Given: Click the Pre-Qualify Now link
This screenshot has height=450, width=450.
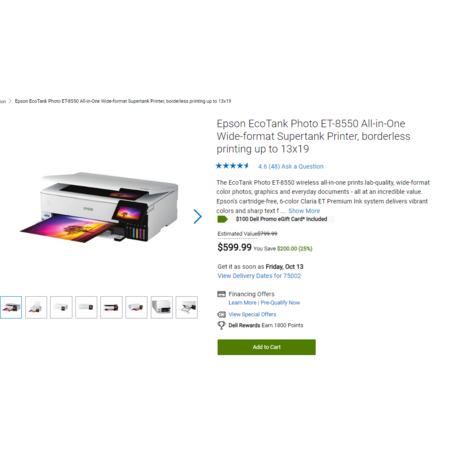Looking at the screenshot, I should click(x=280, y=303).
